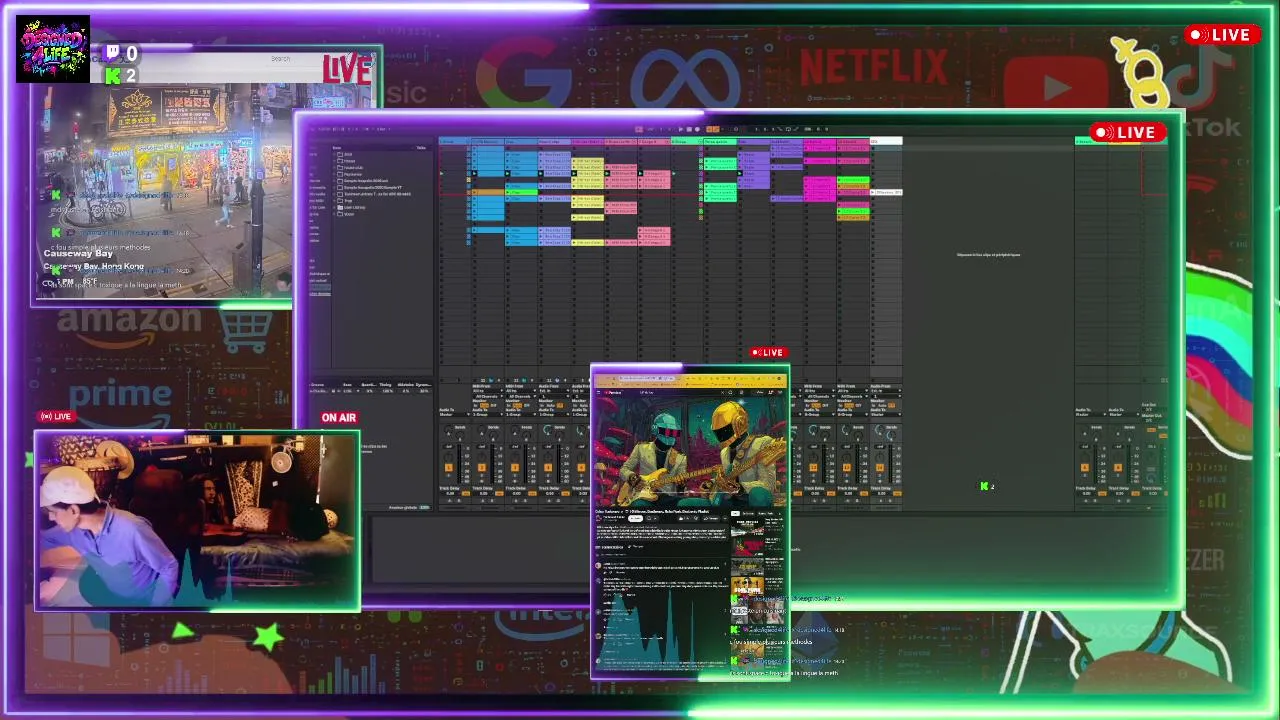This screenshot has height=720, width=1280.
Task: Open Return A's Audio To dropdown
Action: coord(1090,414)
